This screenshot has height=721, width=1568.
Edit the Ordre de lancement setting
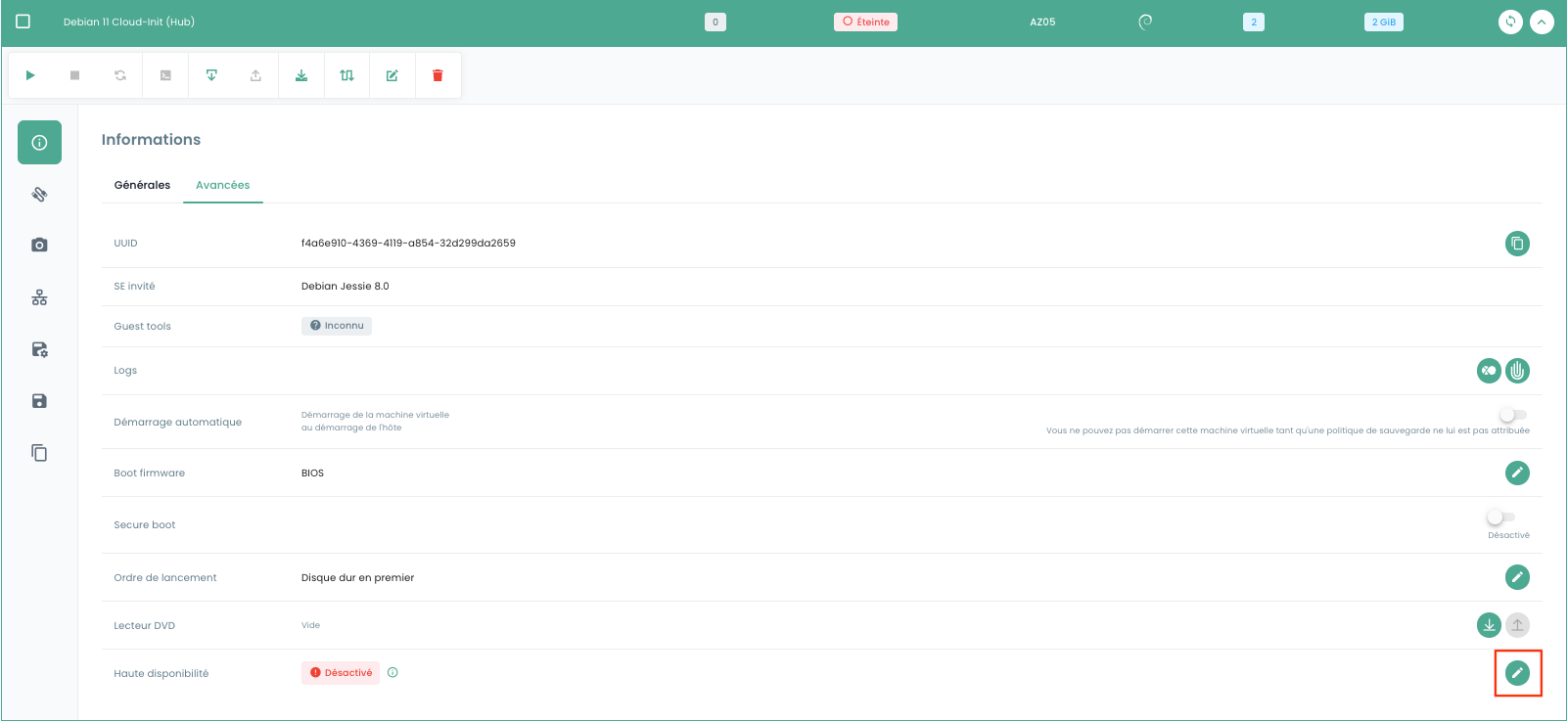click(1516, 577)
